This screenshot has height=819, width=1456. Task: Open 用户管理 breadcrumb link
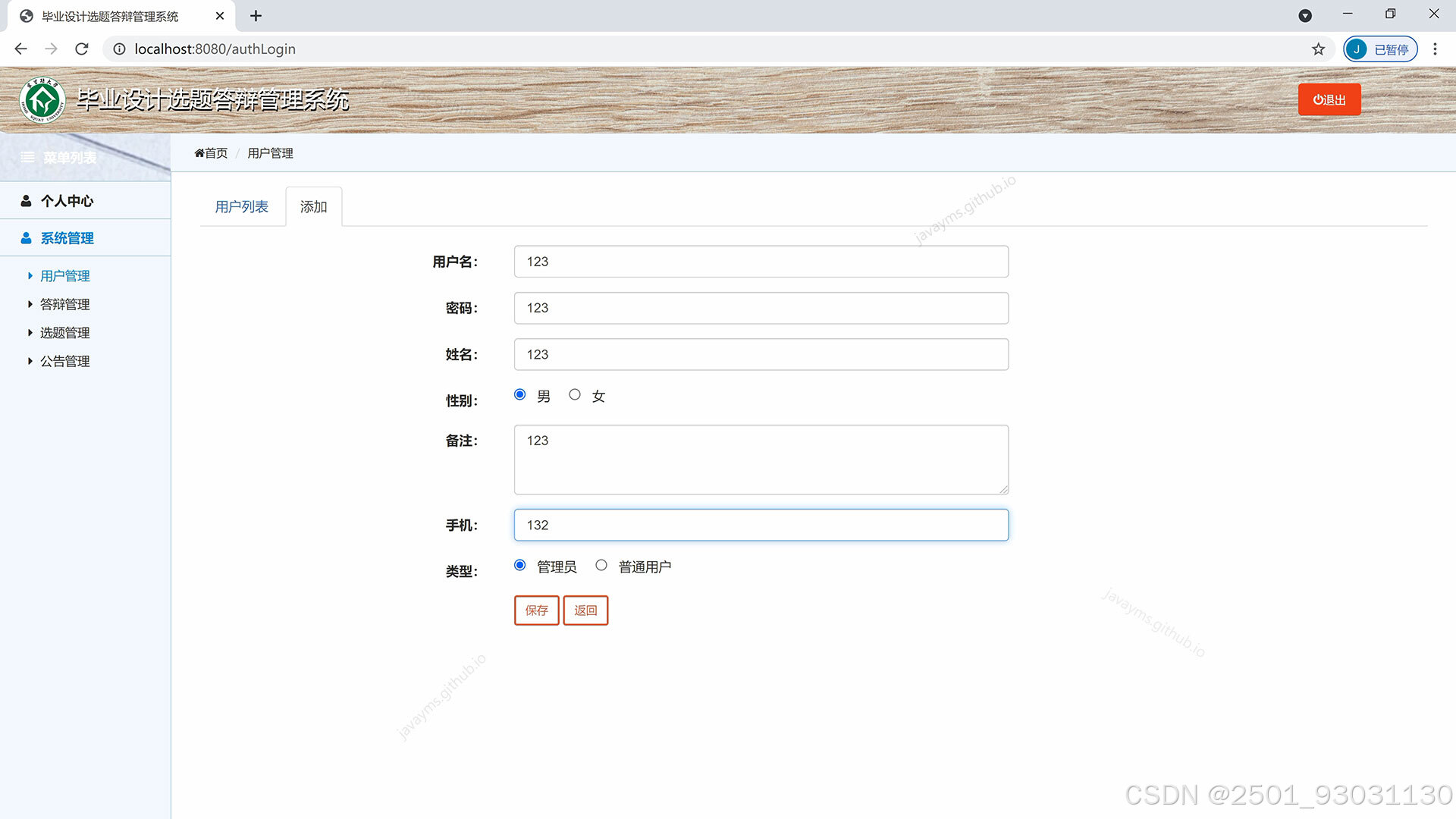[x=270, y=153]
